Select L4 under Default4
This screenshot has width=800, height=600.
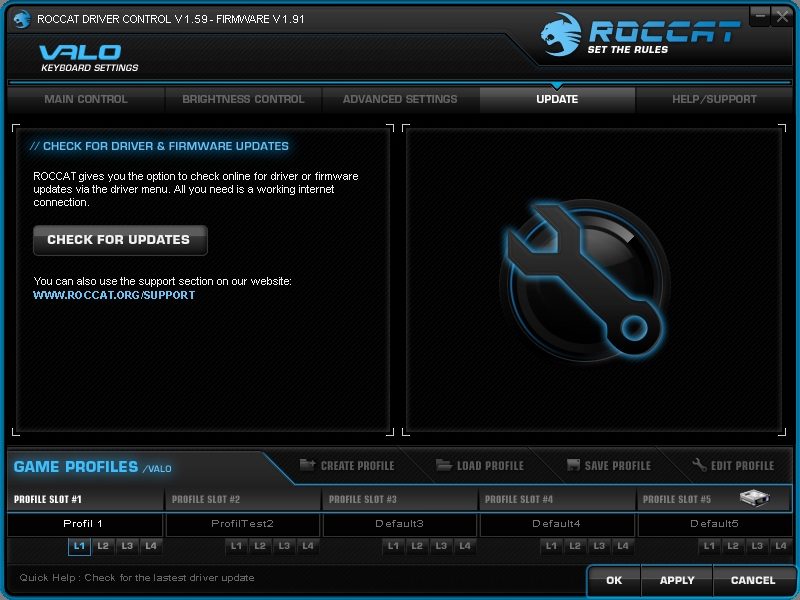623,546
